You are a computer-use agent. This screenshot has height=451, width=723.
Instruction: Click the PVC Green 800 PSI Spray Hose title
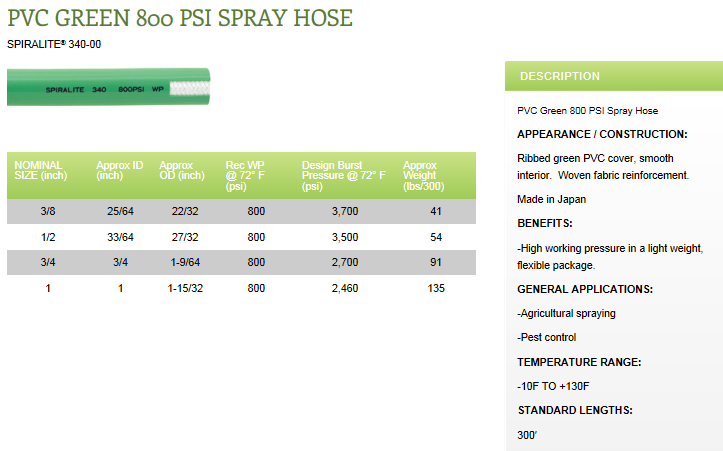click(x=180, y=18)
